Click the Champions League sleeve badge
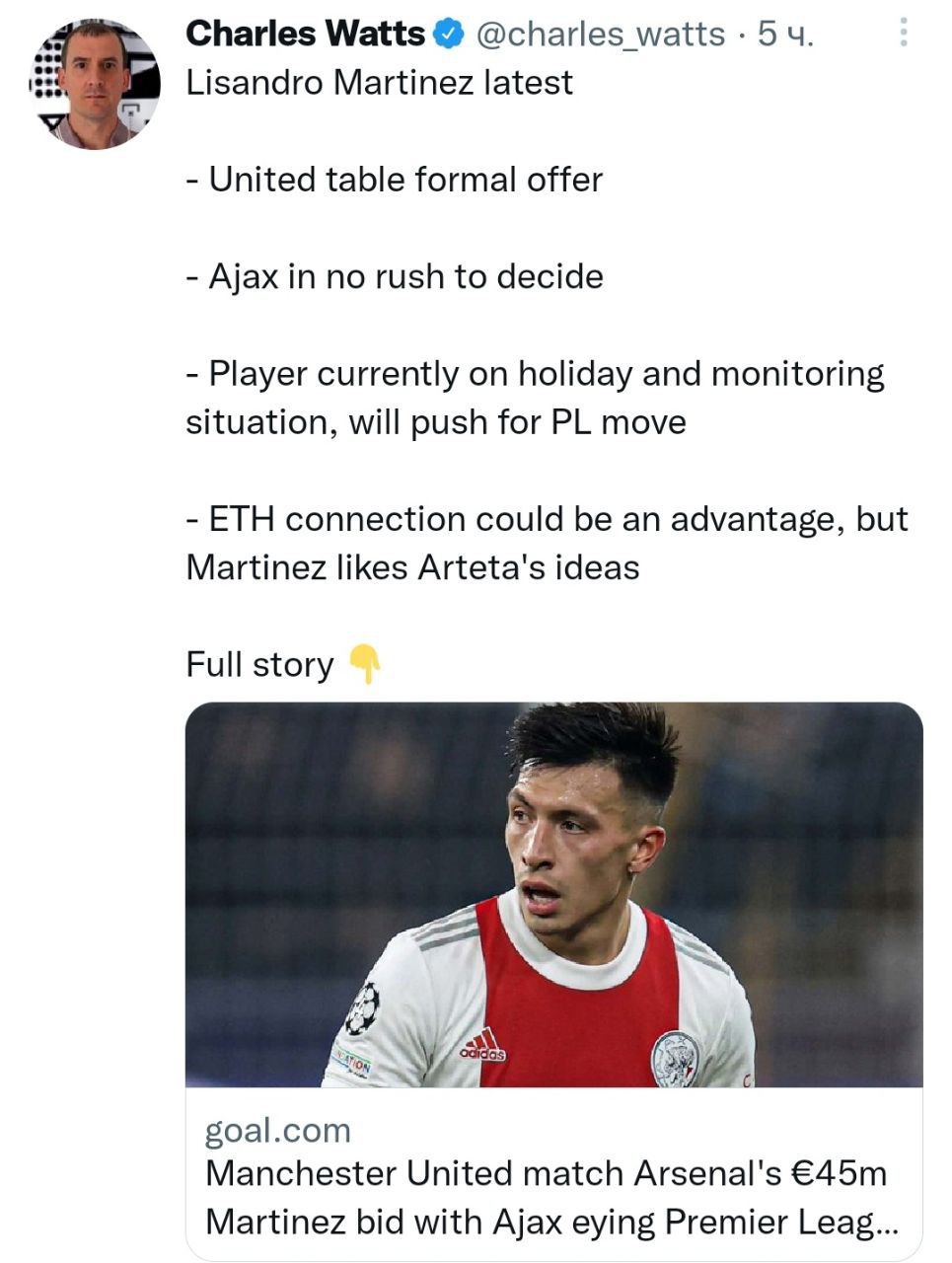Screen dimensions: 952x1263 (362, 1007)
